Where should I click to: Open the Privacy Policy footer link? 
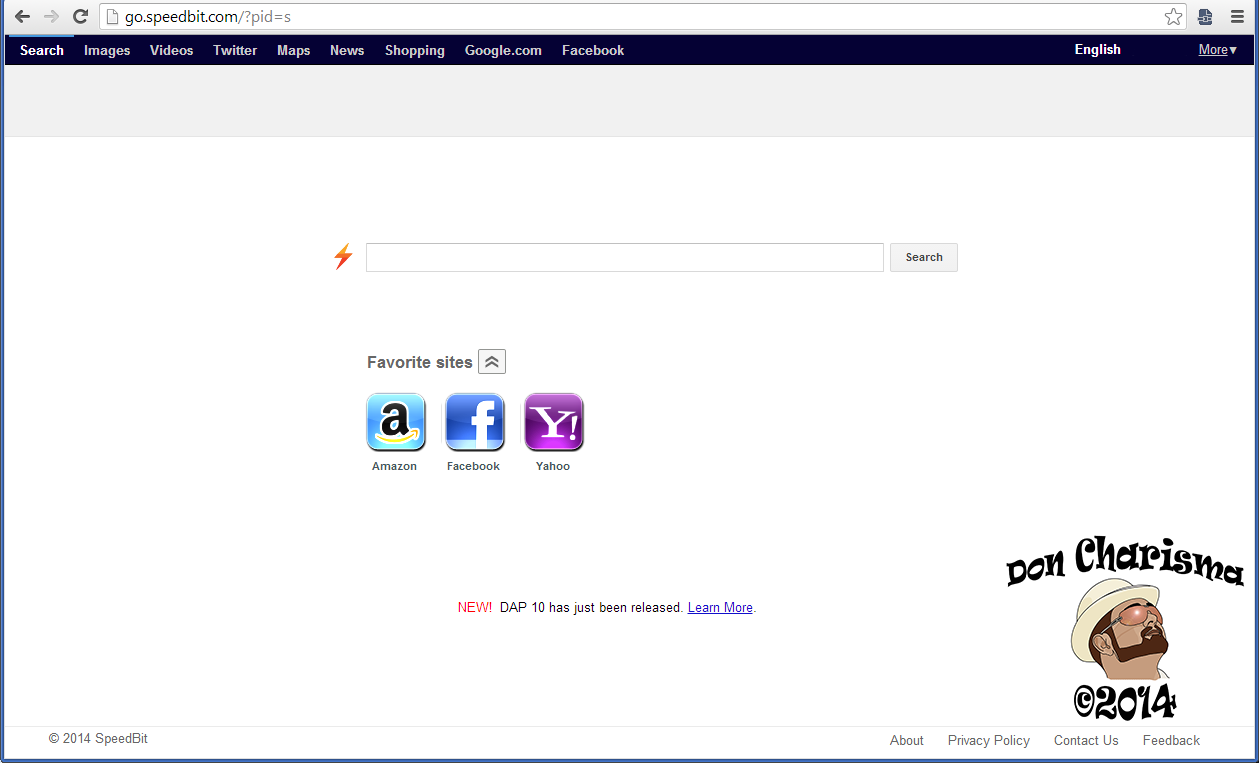point(988,740)
